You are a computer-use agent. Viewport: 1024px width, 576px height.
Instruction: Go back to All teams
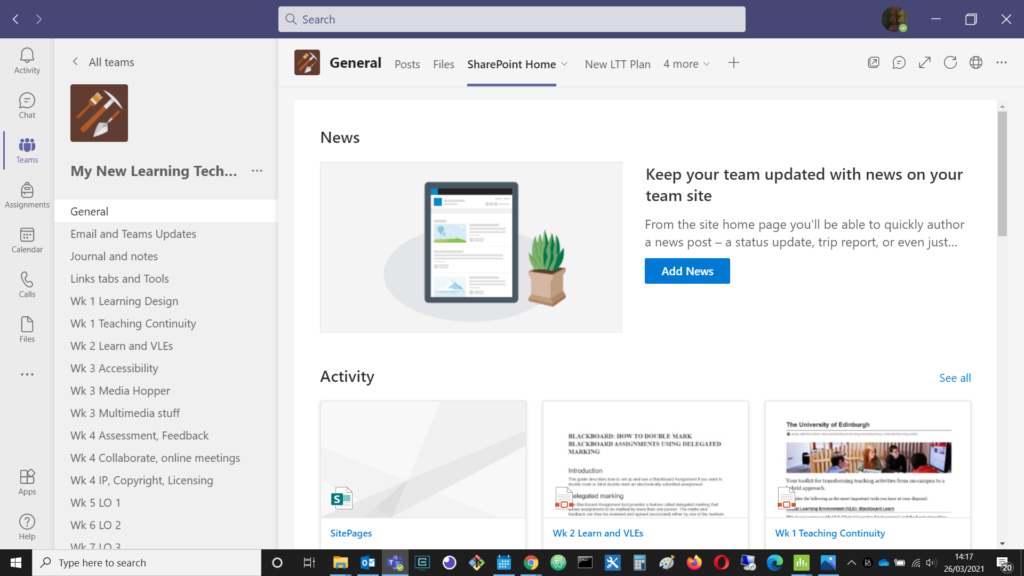point(103,62)
